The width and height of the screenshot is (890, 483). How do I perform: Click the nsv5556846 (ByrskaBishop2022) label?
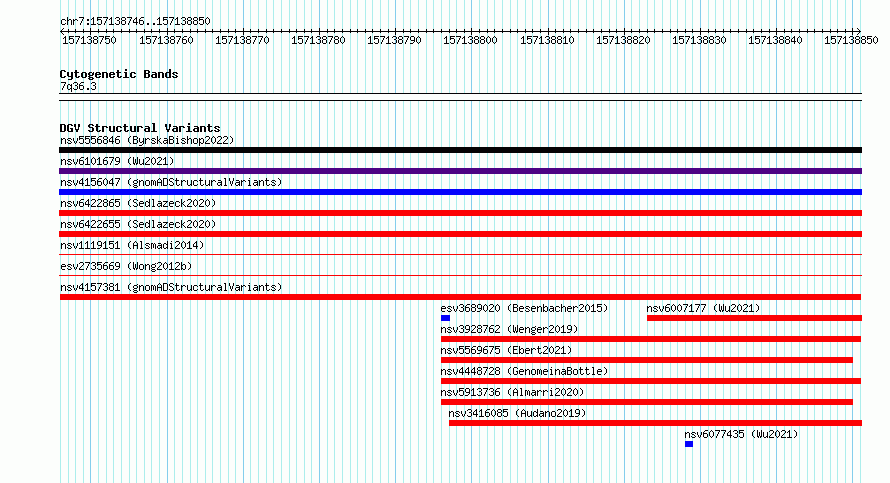point(147,140)
